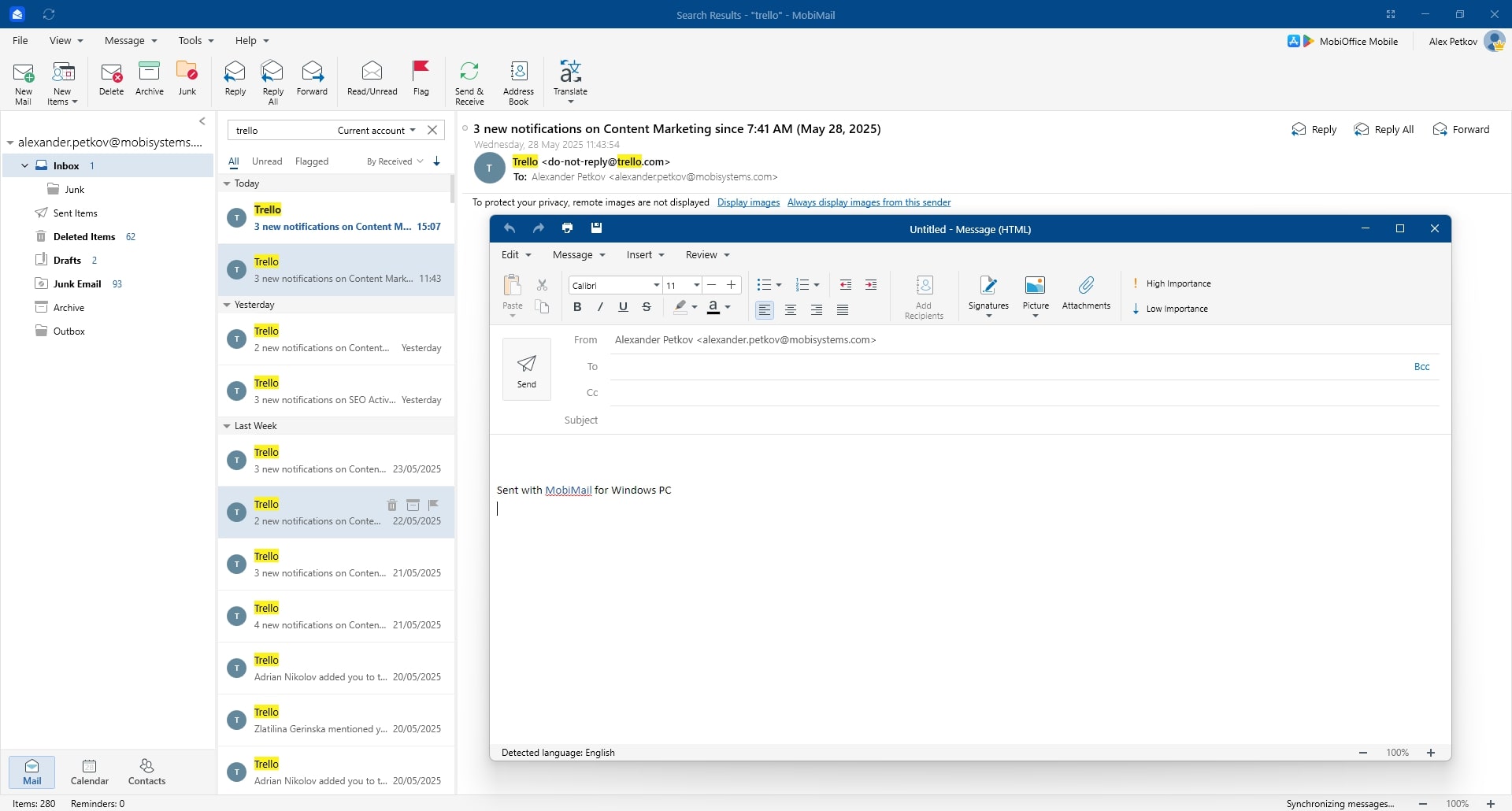Image resolution: width=1512 pixels, height=811 pixels.
Task: Open the font color picker swatch
Action: point(713,308)
